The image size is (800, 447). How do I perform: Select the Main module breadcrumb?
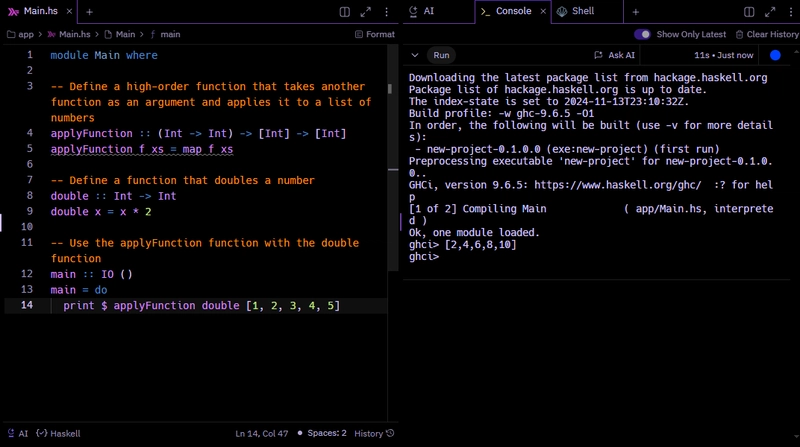coord(120,34)
